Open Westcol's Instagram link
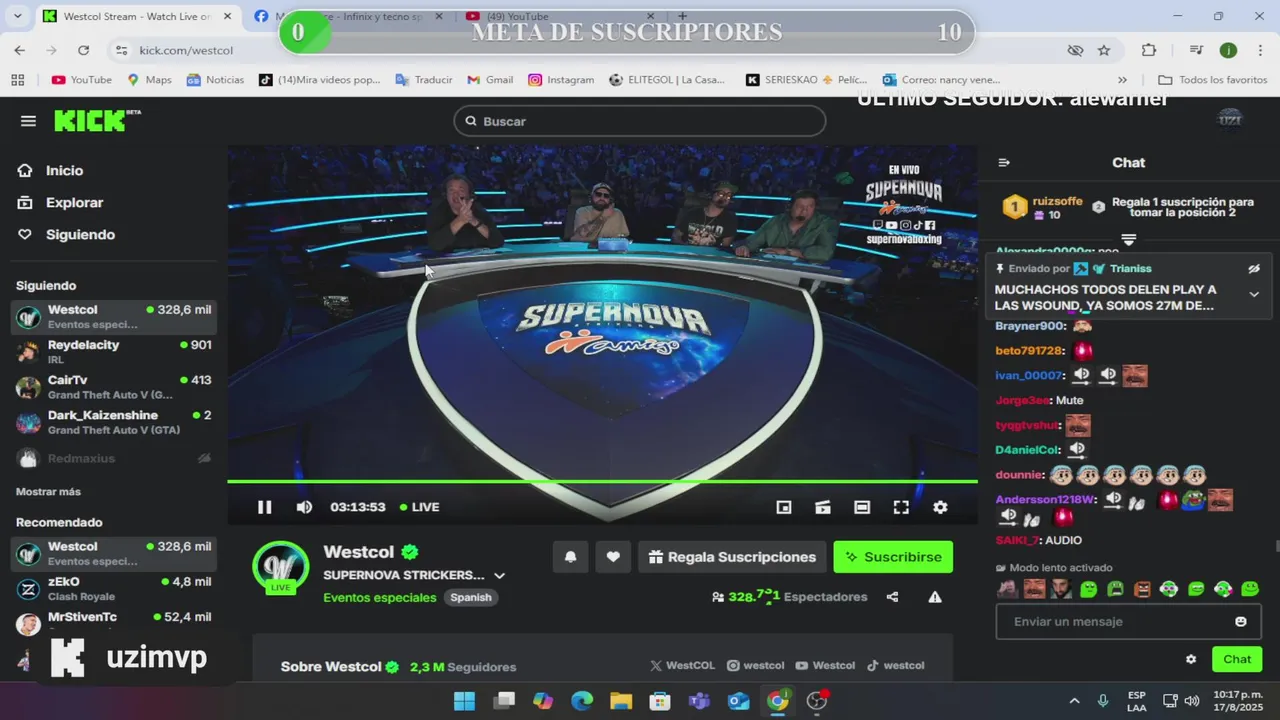This screenshot has height=720, width=1280. [x=755, y=665]
